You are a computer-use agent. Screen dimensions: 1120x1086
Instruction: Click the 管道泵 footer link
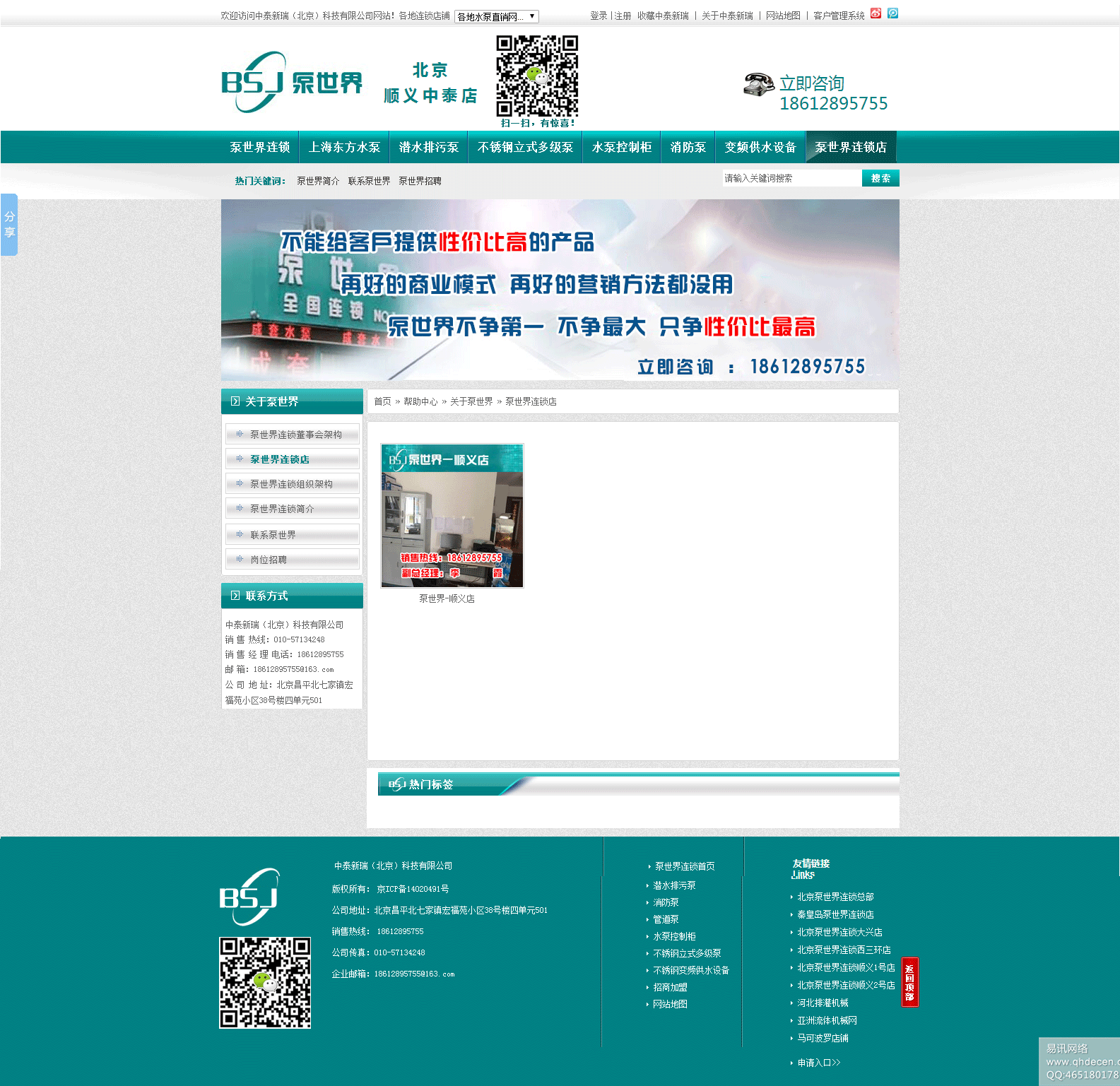666,919
